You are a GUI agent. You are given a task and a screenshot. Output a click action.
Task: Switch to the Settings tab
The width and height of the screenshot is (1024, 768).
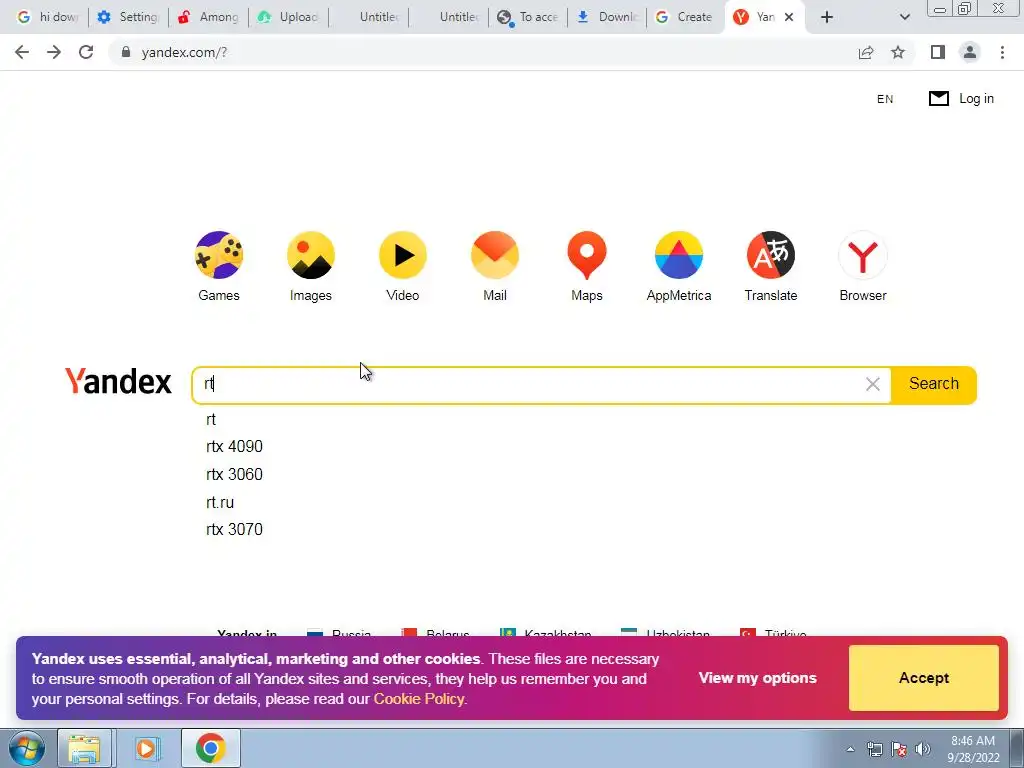(x=129, y=17)
